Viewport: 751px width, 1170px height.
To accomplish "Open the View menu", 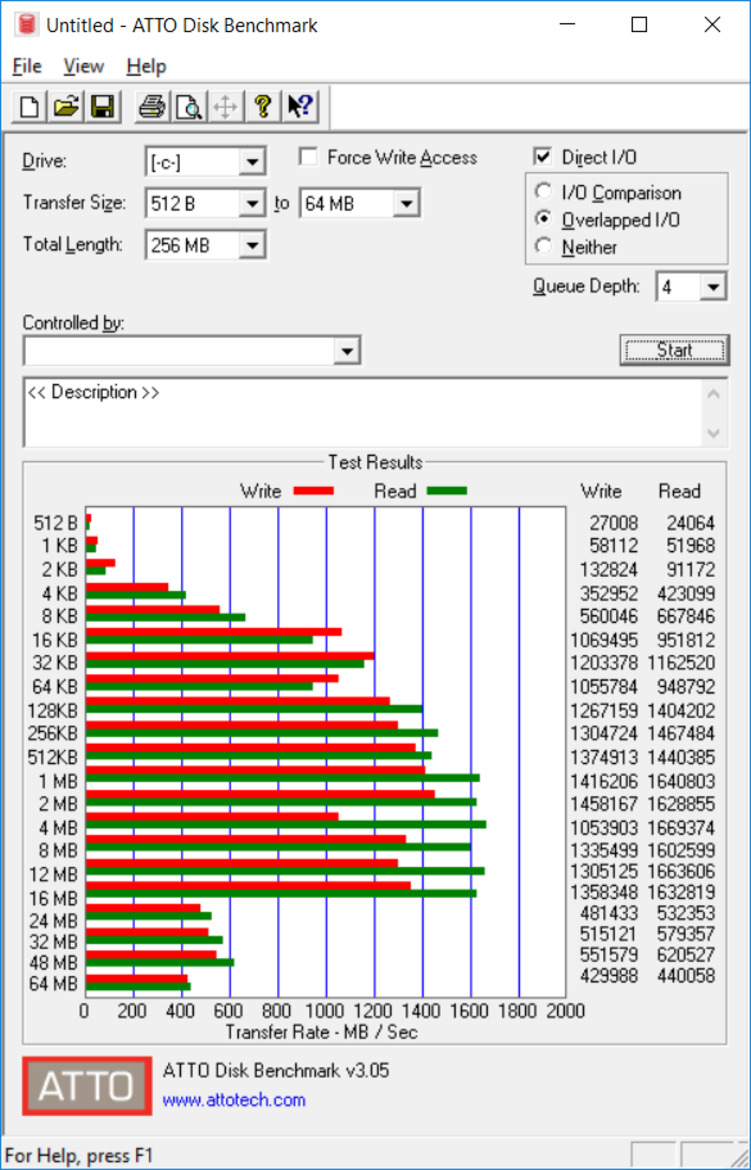I will tap(83, 66).
